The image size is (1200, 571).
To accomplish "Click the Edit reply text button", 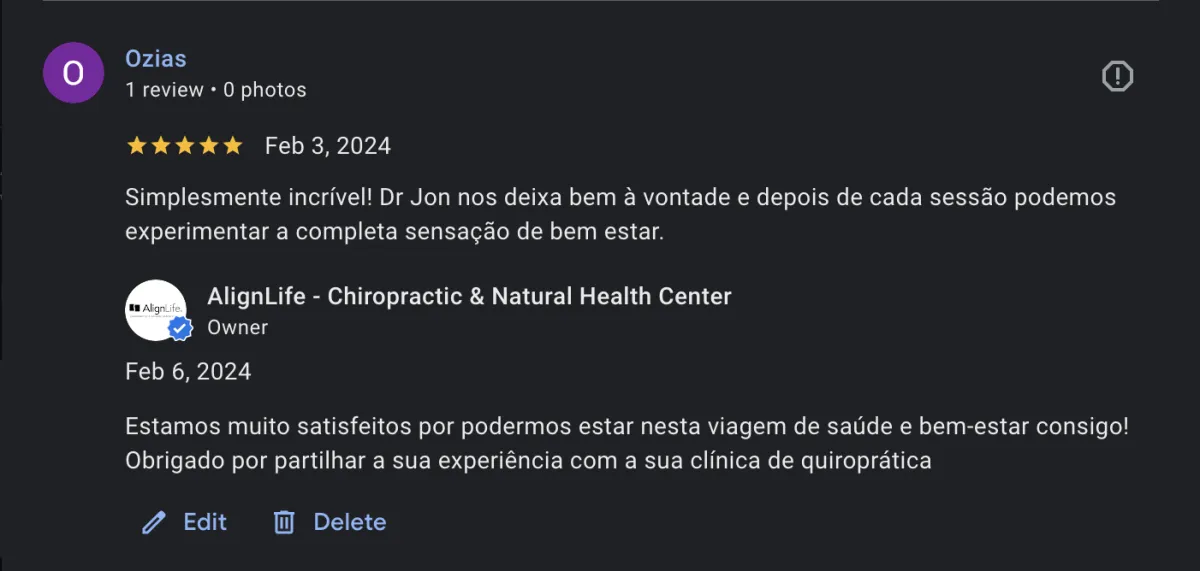I will pos(205,522).
